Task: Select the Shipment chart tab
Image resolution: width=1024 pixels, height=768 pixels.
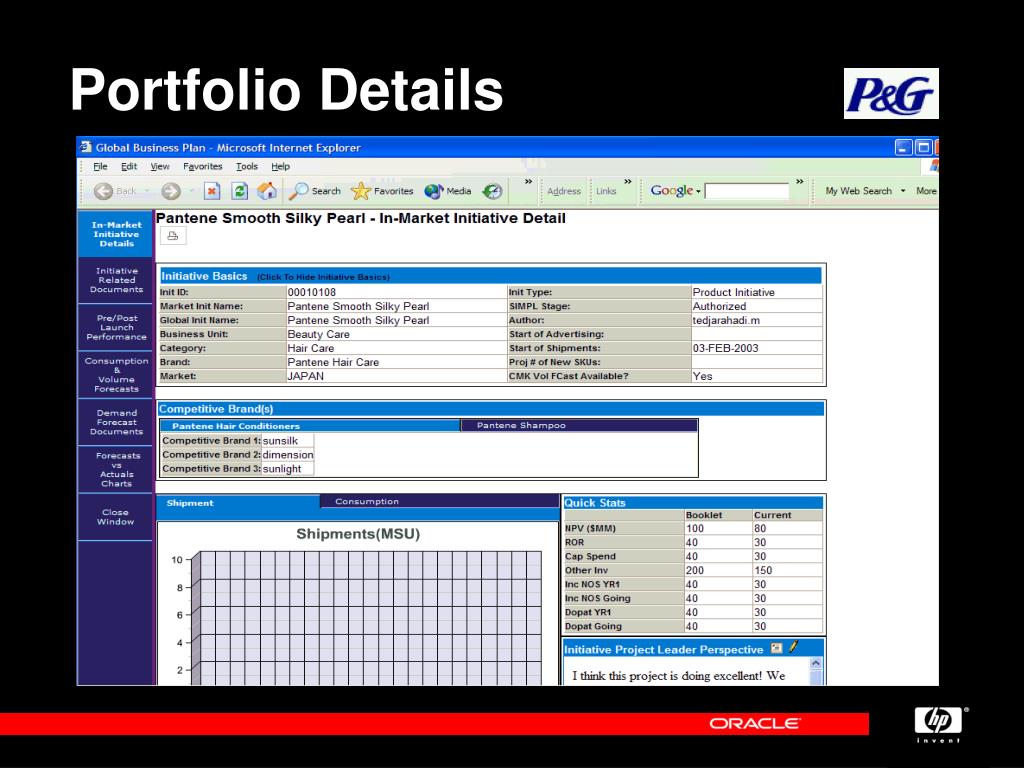Action: pos(238,503)
